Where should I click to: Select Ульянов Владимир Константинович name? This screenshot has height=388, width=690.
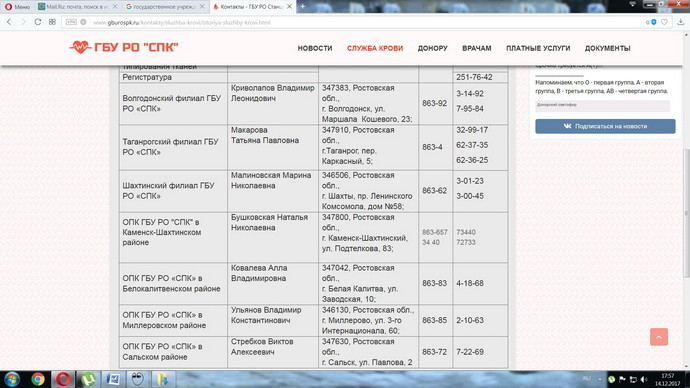tap(266, 315)
